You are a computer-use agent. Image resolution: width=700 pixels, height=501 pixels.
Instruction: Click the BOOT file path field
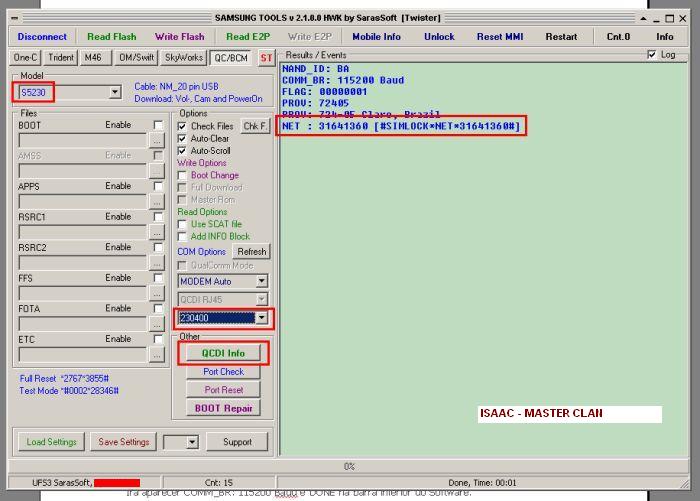(83, 141)
